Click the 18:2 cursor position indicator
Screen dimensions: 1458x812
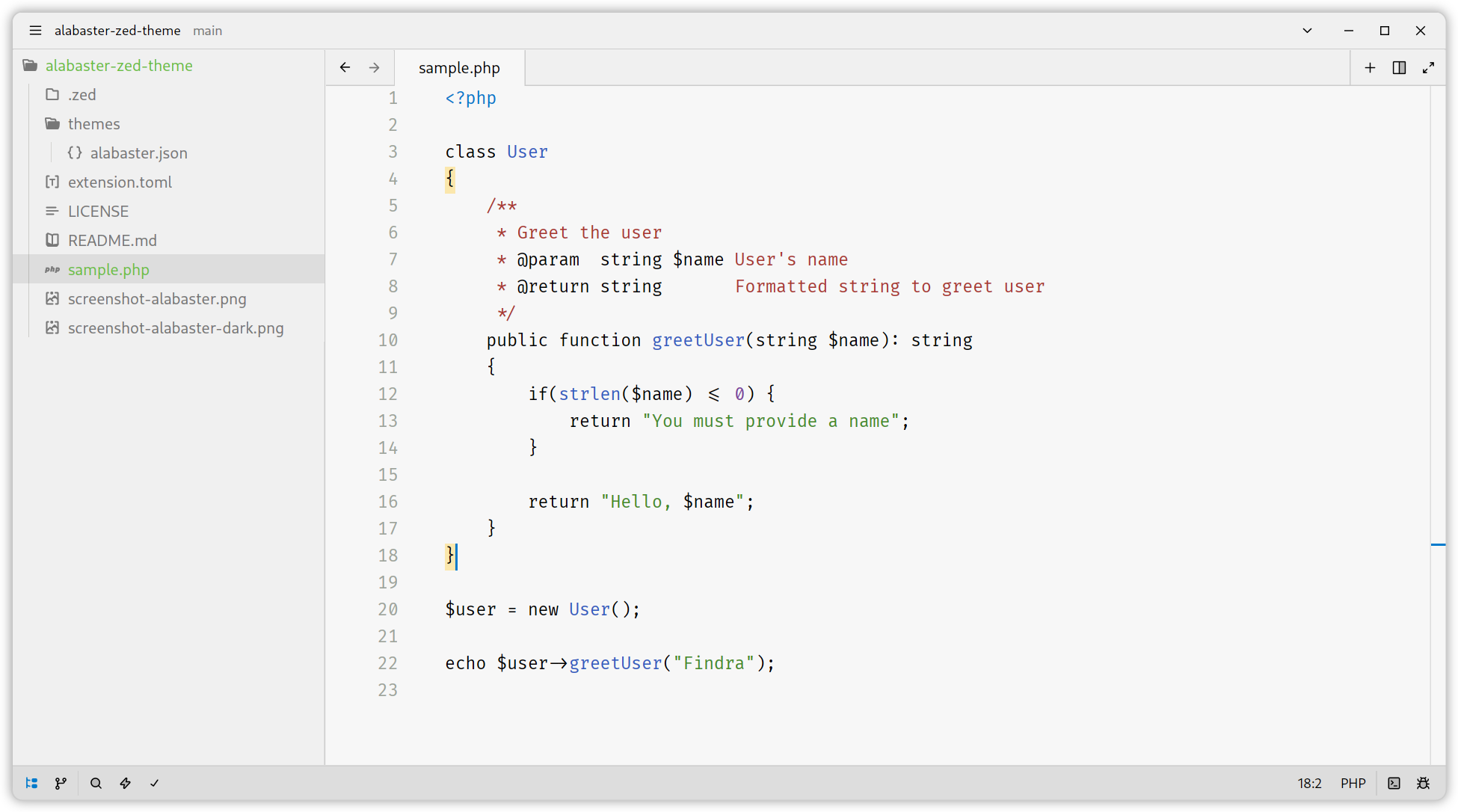(1309, 783)
